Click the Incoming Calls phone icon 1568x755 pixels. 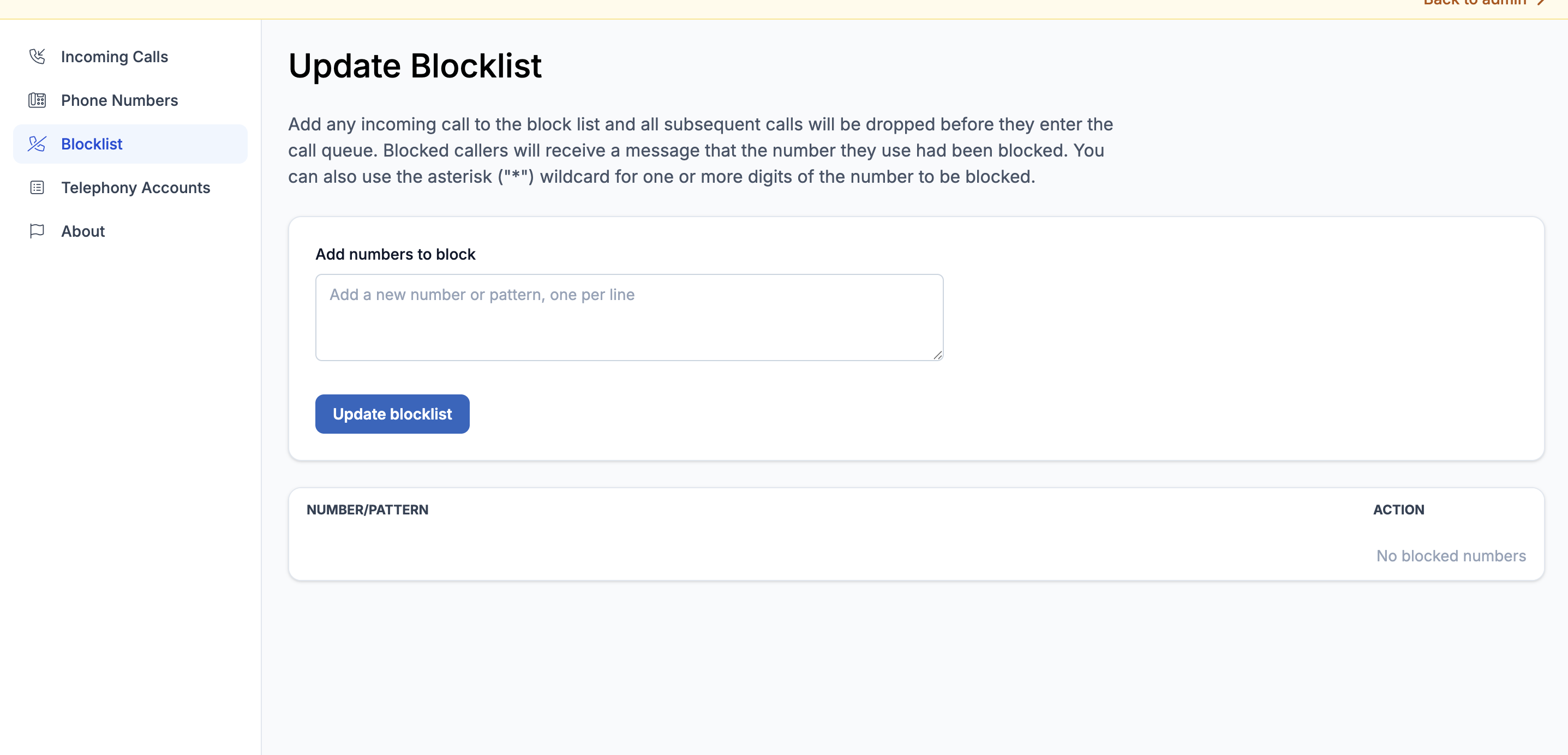point(37,57)
